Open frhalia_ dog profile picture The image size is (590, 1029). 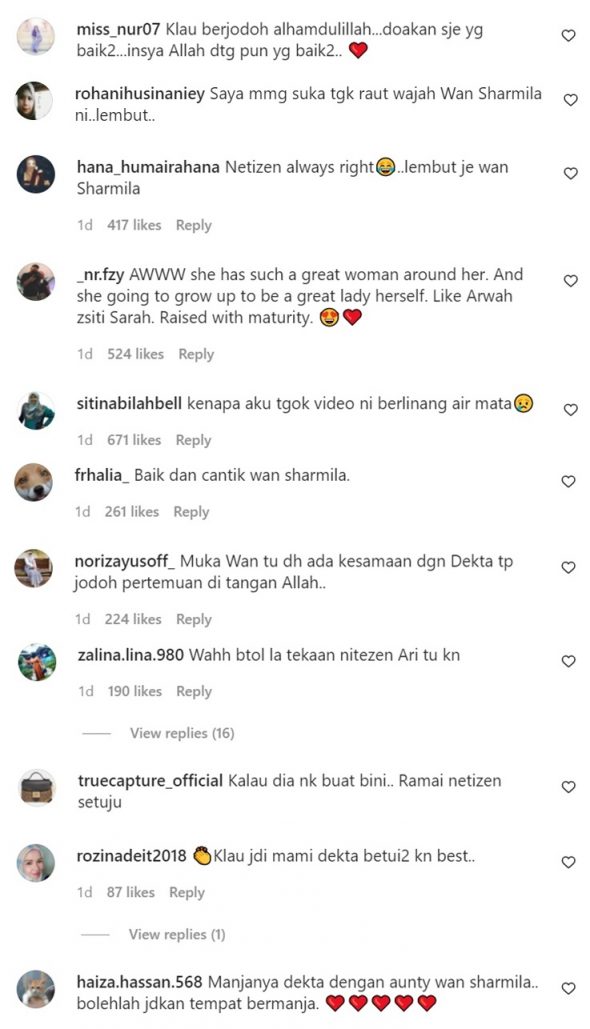click(34, 483)
